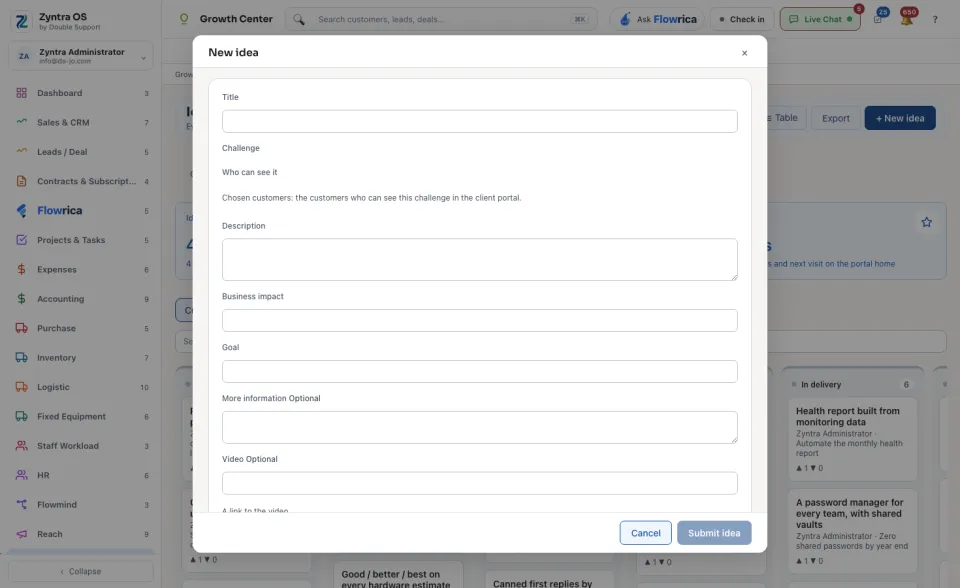Open Live Chat
The height and width of the screenshot is (588, 960).
[x=820, y=19]
